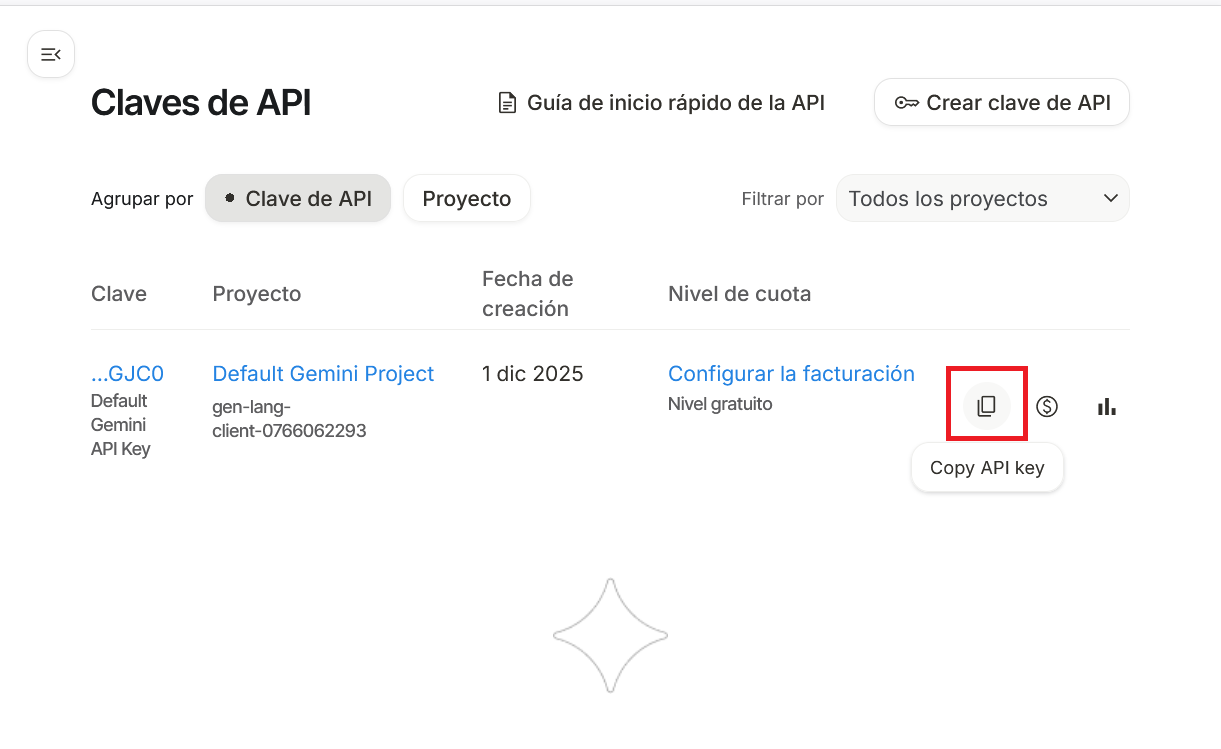View usage with the bar chart icon

(1106, 406)
